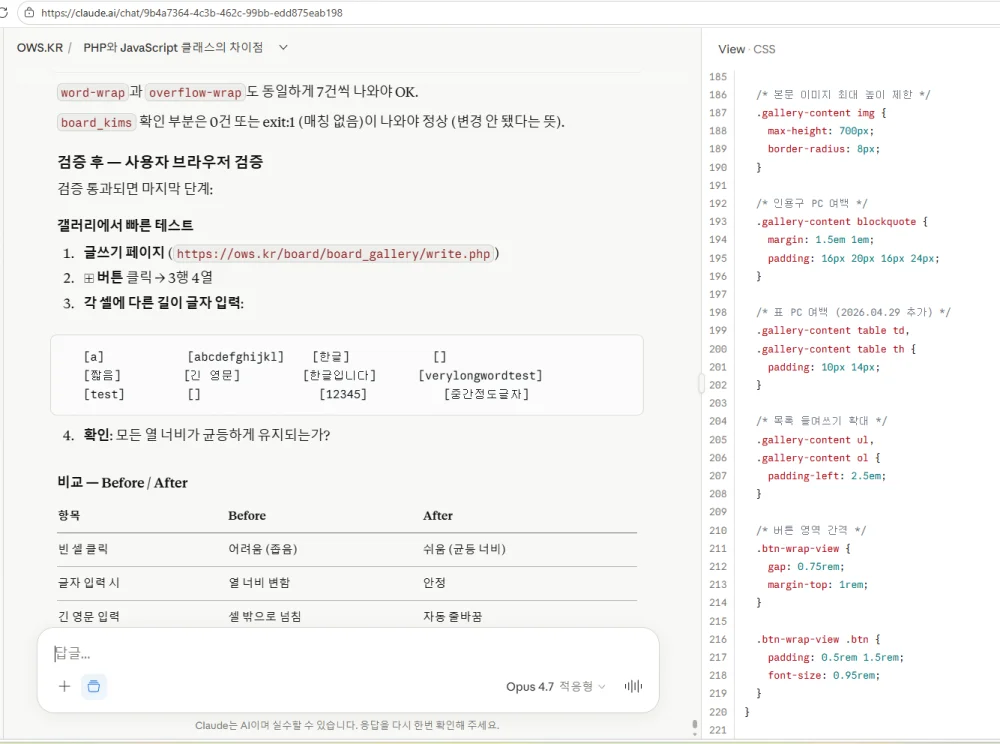Open the model selector Opus 4.7 적응형
1000x744 pixels.
point(555,687)
